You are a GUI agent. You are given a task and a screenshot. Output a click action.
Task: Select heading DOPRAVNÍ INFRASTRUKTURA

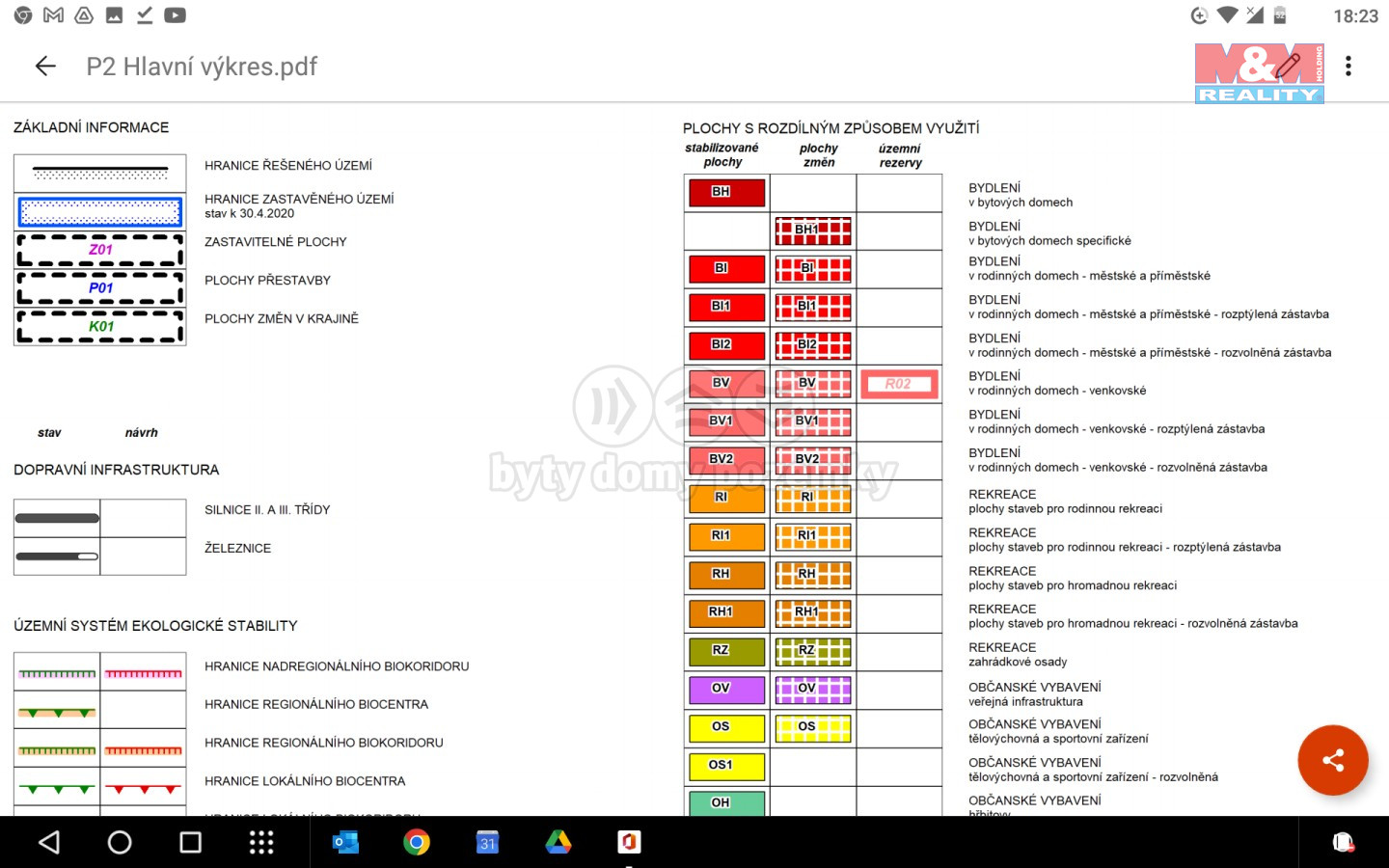coord(117,470)
